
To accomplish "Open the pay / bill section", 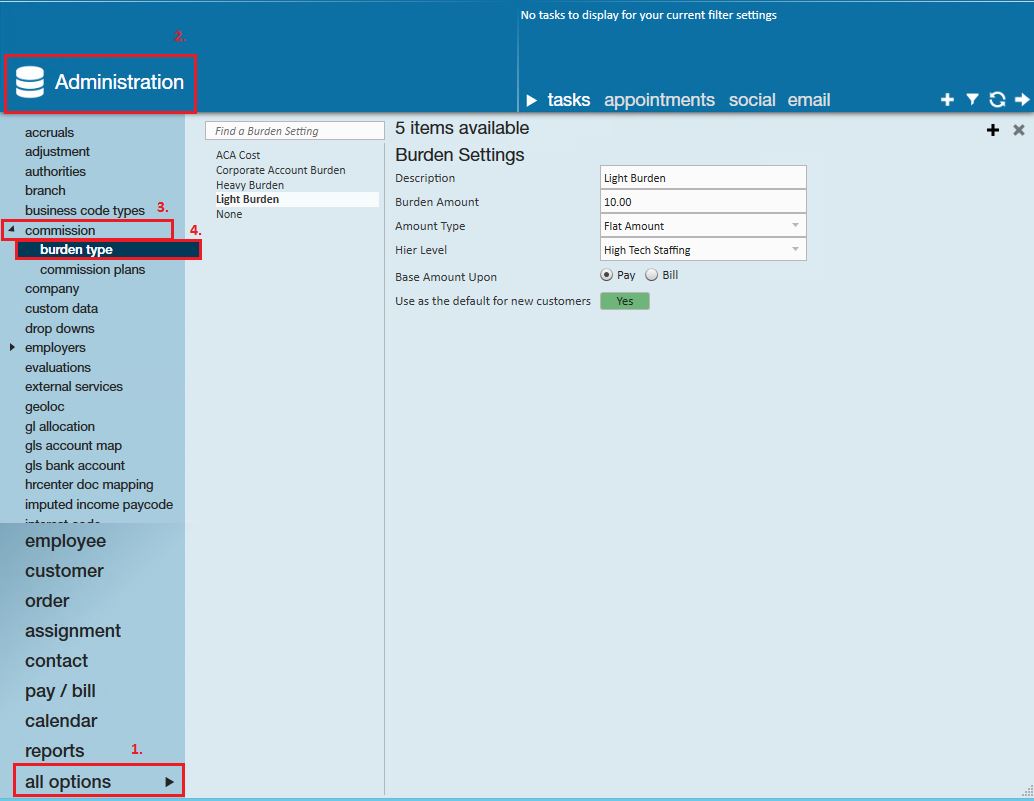I will pyautogui.click(x=60, y=691).
